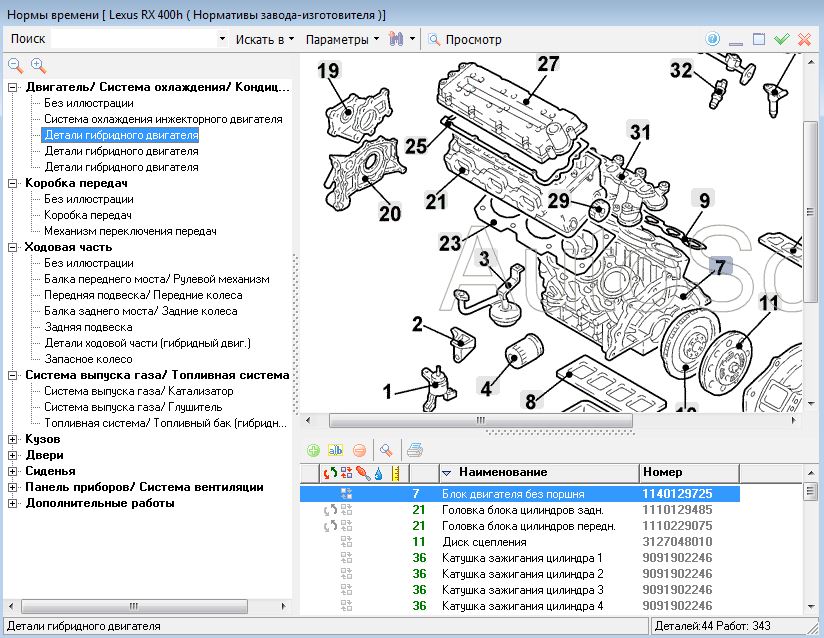The width and height of the screenshot is (824, 638).
Task: Click the orange remove item icon
Action: point(359,450)
